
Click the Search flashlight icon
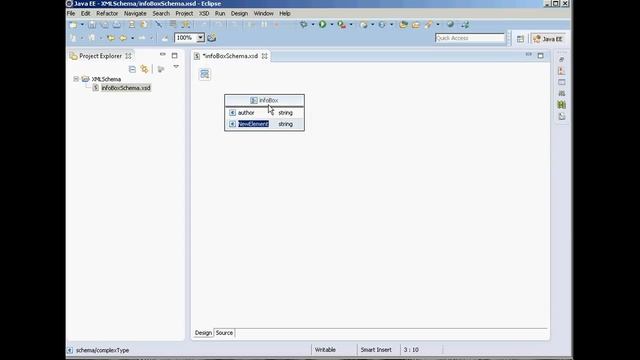(428, 25)
